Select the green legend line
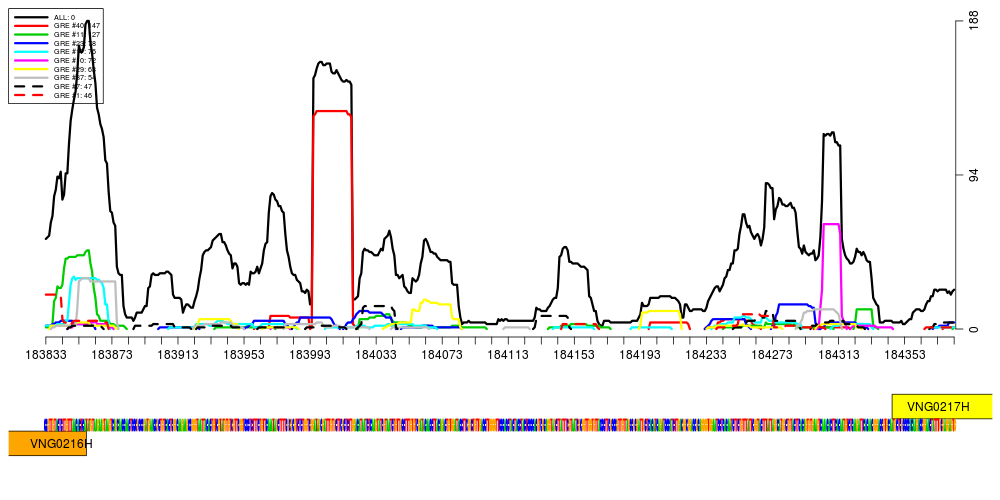Viewport: 1000px width, 500px height. [31, 34]
